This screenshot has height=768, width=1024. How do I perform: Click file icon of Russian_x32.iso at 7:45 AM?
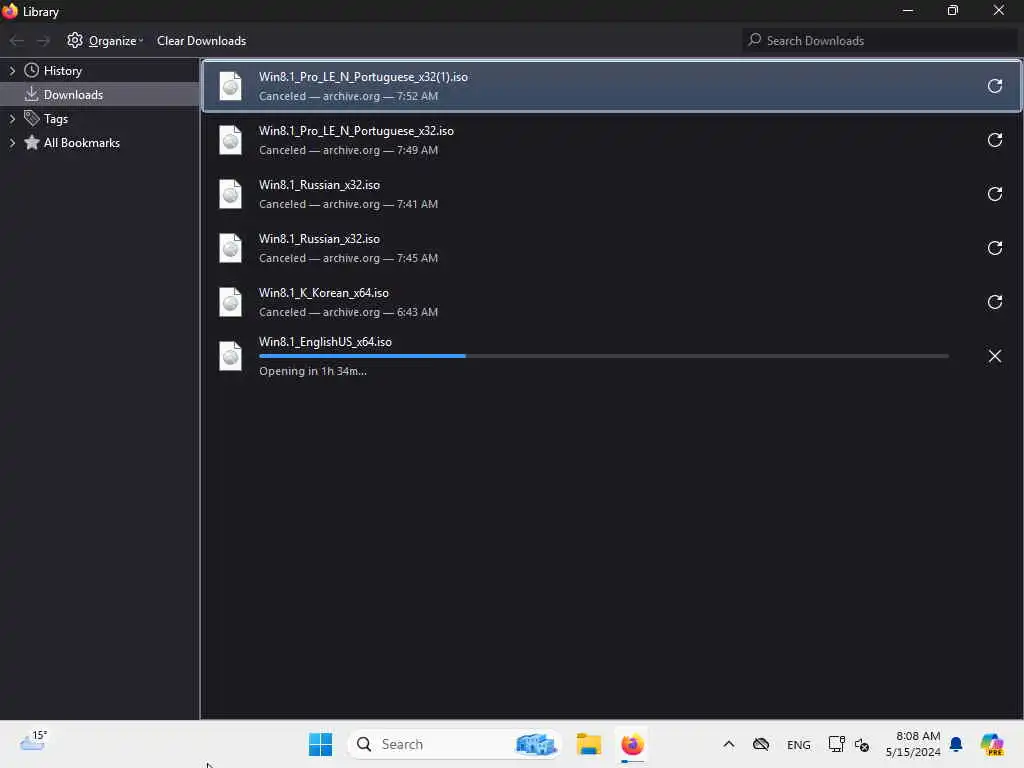230,248
